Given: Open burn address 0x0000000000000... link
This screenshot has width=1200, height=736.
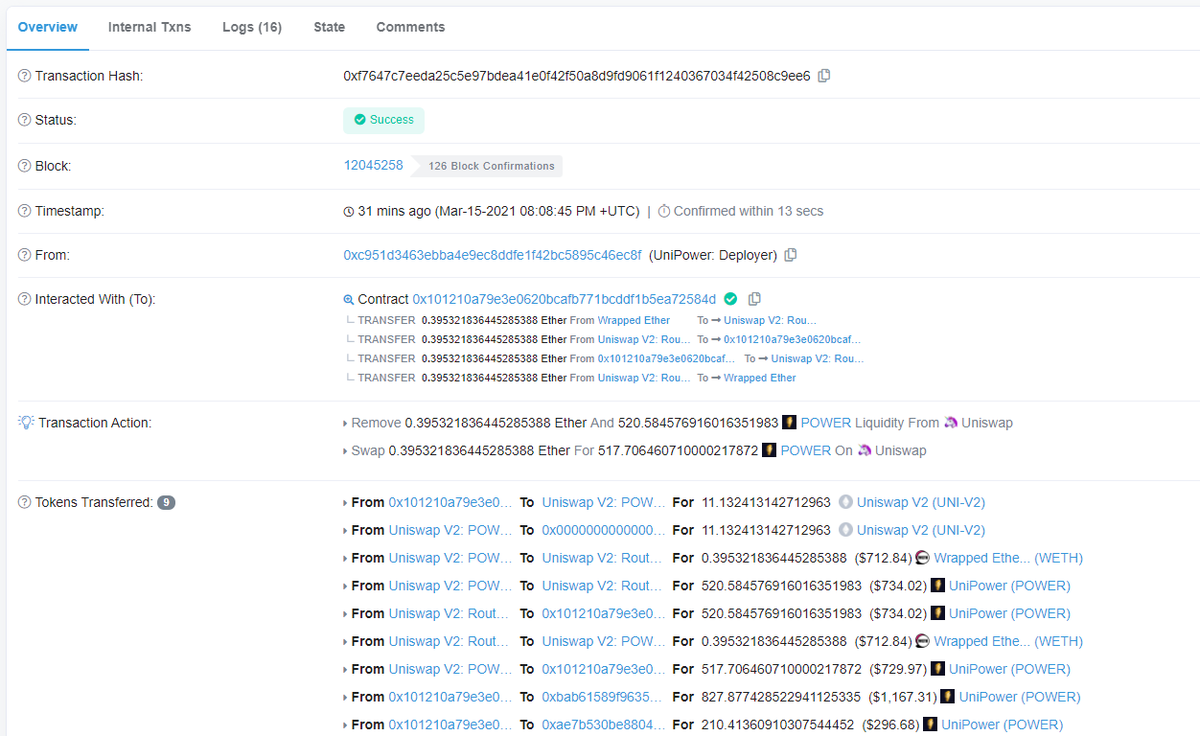Looking at the screenshot, I should [603, 530].
